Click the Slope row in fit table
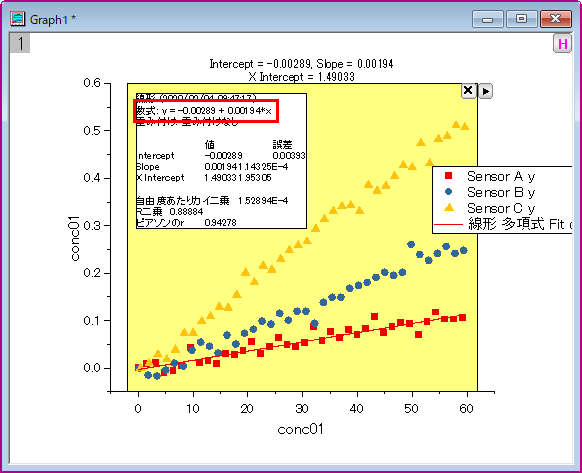Screen dimensions: 582x473 (212, 167)
